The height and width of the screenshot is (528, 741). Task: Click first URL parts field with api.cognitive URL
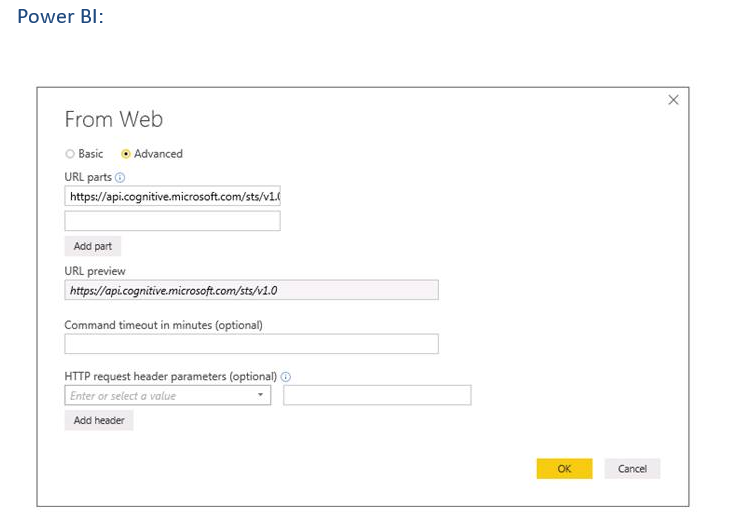pos(172,196)
